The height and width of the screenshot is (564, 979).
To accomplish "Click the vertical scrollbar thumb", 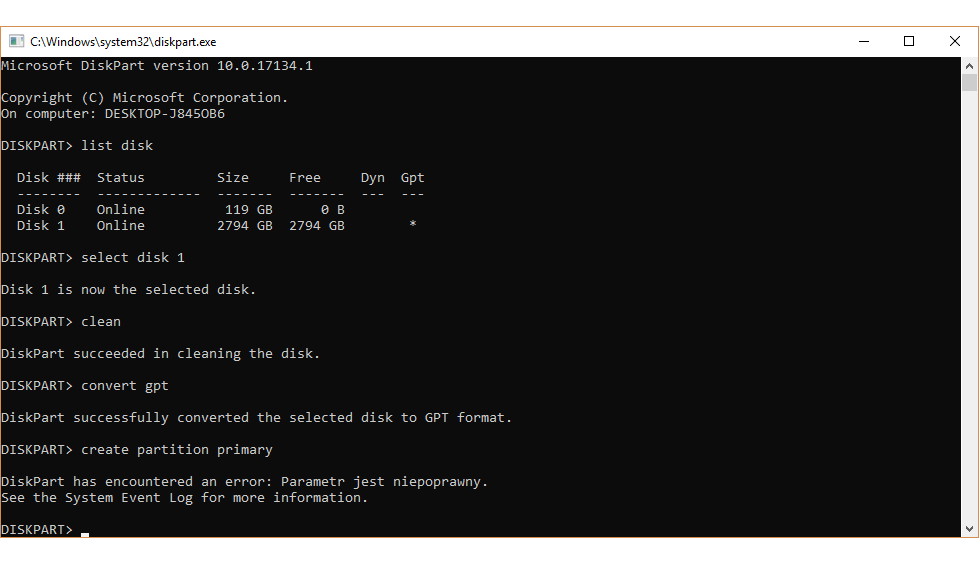I will coord(969,82).
